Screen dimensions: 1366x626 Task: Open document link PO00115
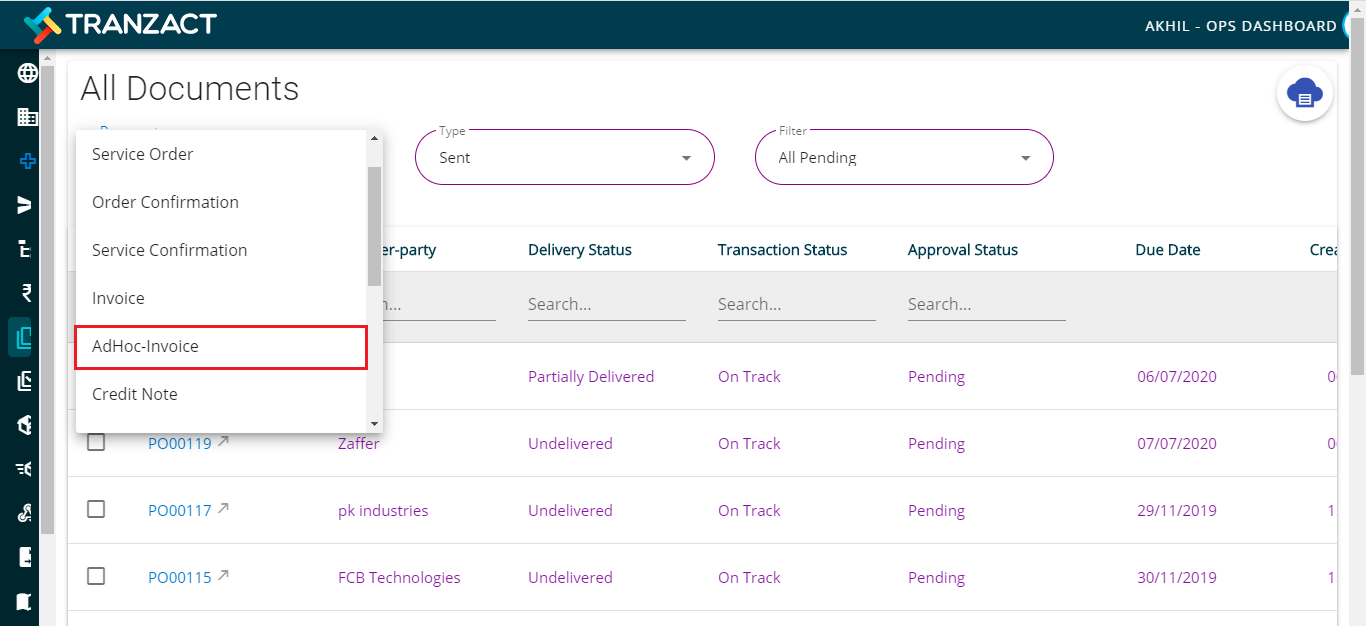pos(180,577)
